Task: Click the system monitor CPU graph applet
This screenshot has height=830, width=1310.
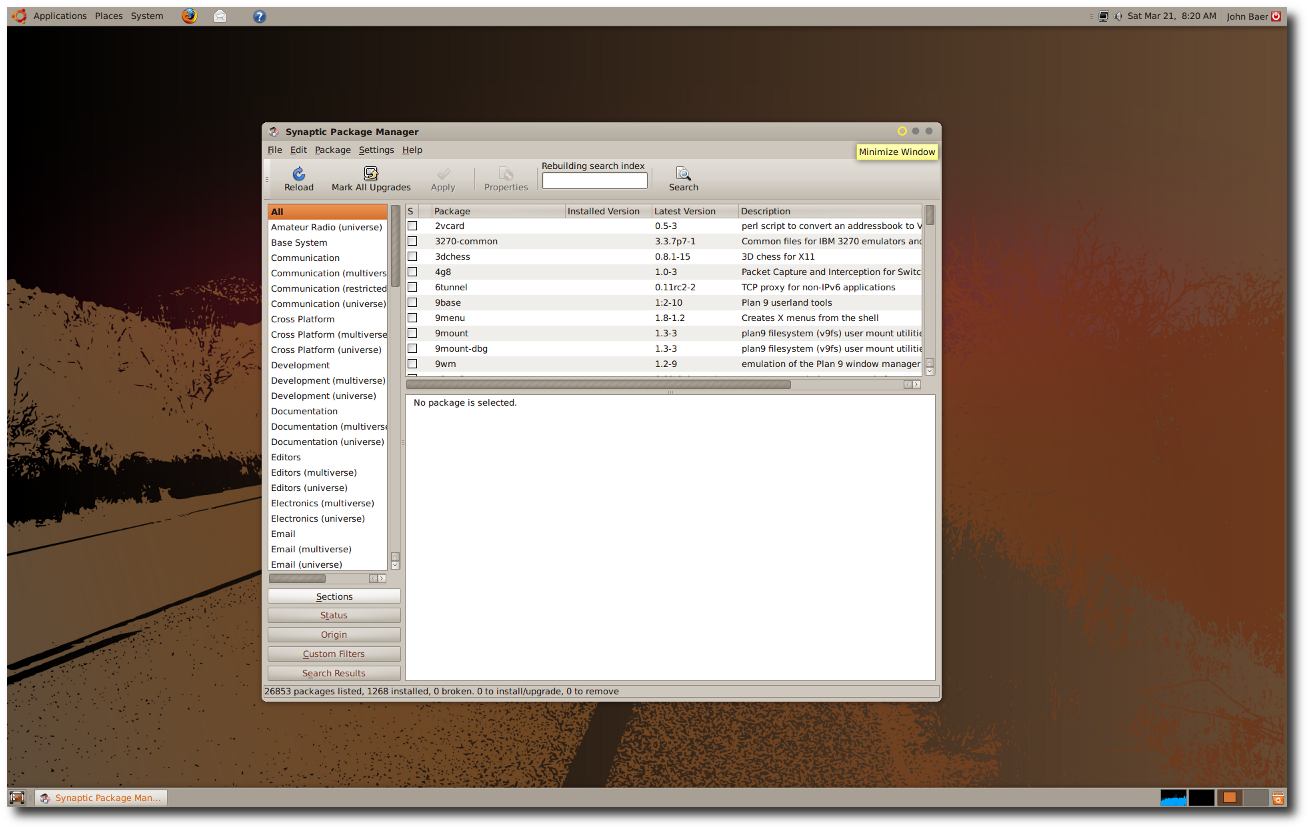Action: [1174, 797]
